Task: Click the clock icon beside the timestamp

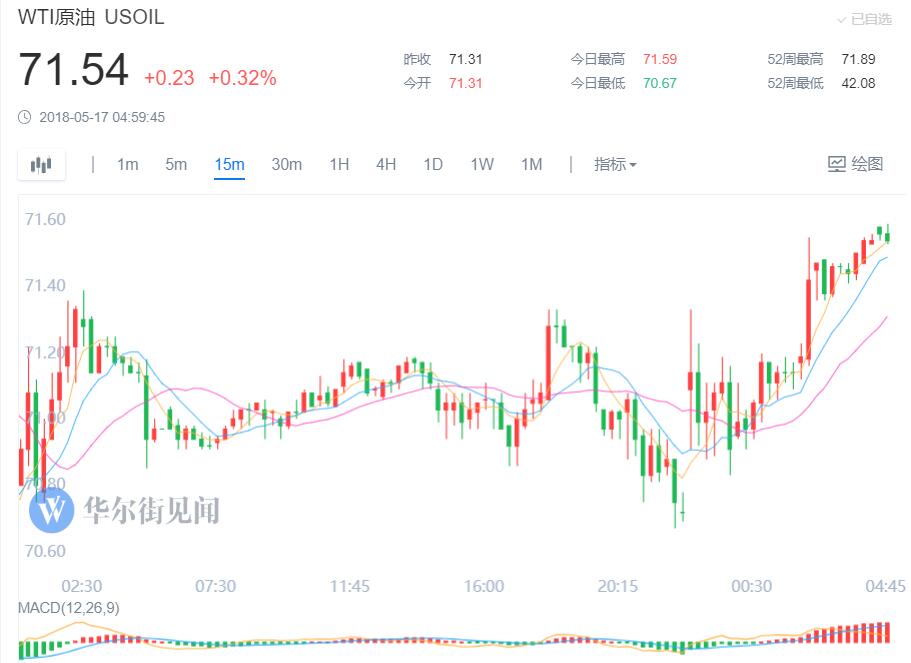Action: point(25,117)
